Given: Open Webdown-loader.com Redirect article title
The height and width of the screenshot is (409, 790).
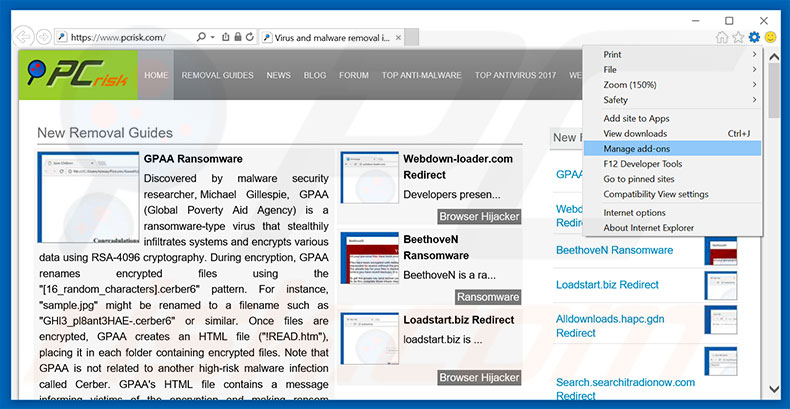Looking at the screenshot, I should coord(458,167).
